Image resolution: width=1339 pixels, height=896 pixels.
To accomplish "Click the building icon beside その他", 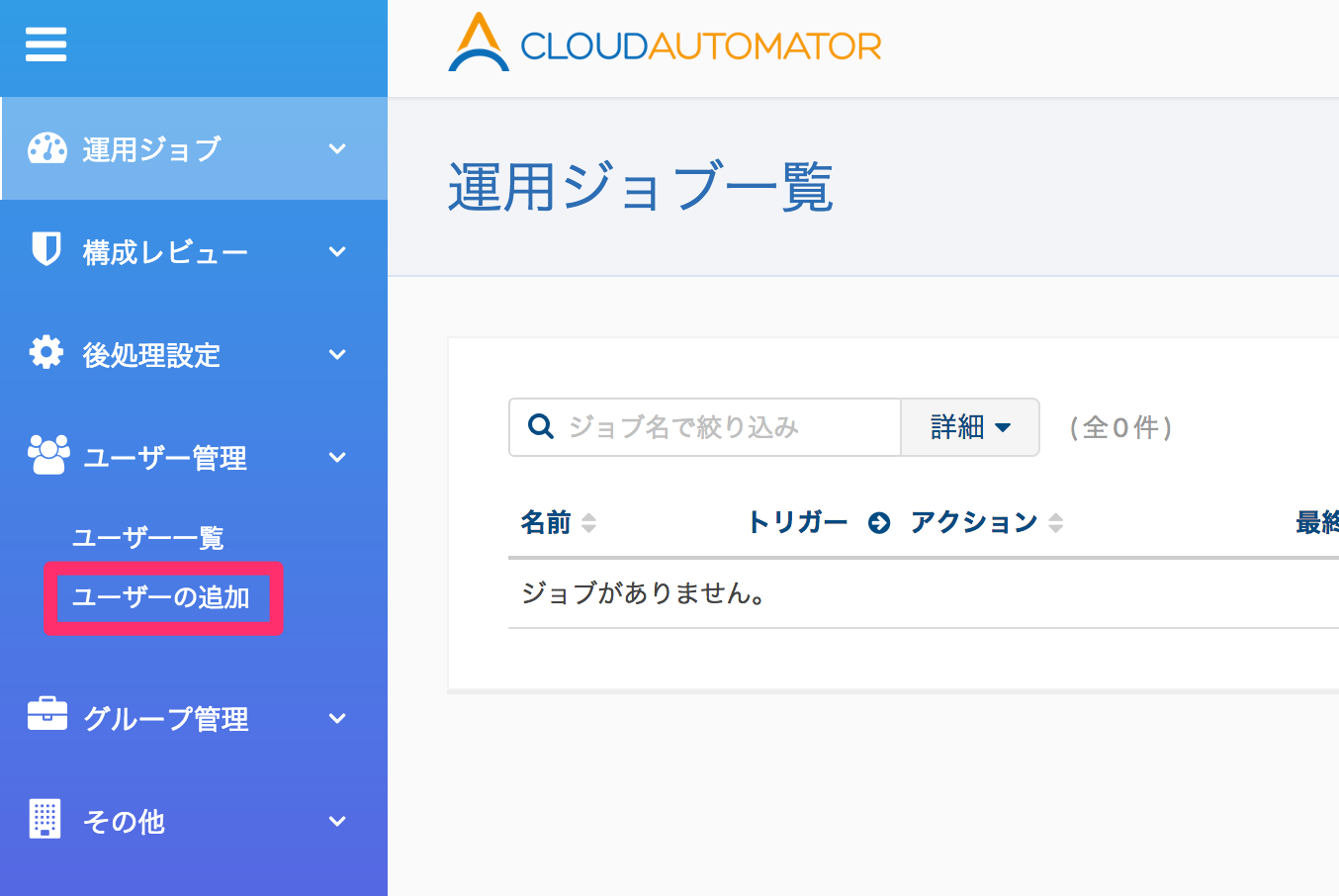I will pyautogui.click(x=45, y=819).
